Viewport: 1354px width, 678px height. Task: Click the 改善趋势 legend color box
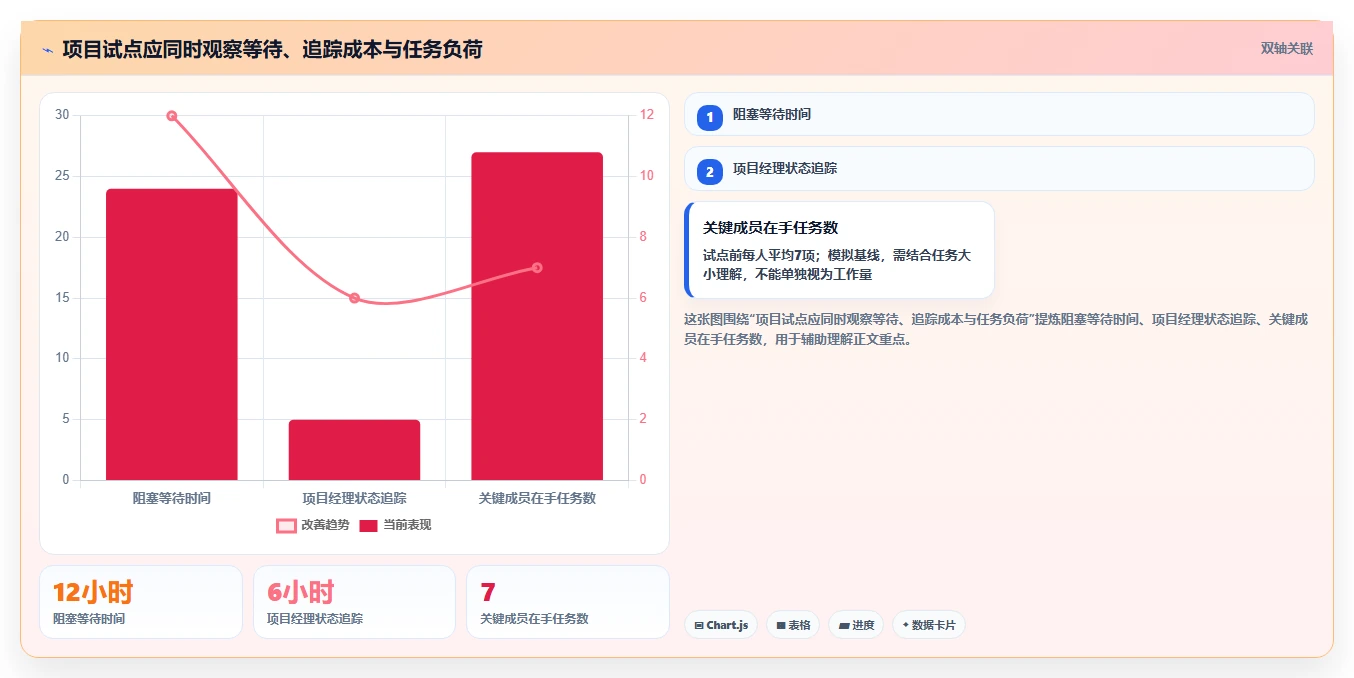[x=286, y=526]
